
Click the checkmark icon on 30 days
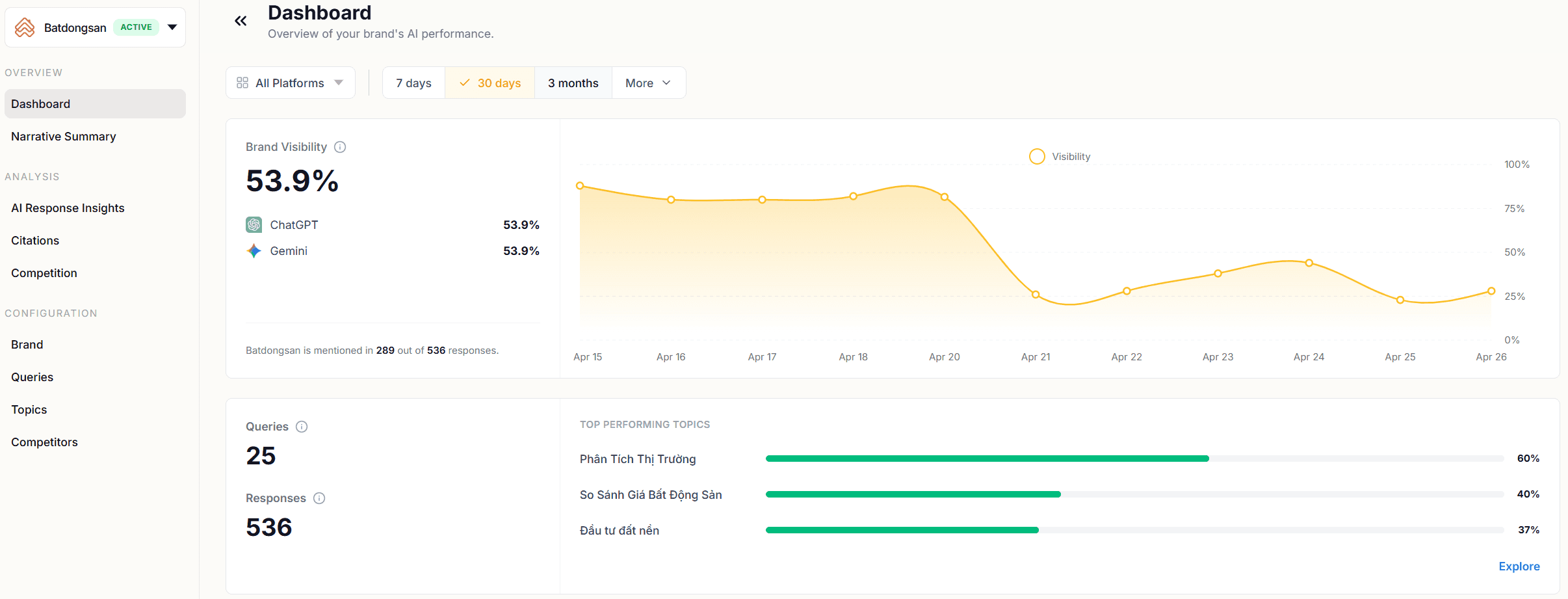(464, 83)
